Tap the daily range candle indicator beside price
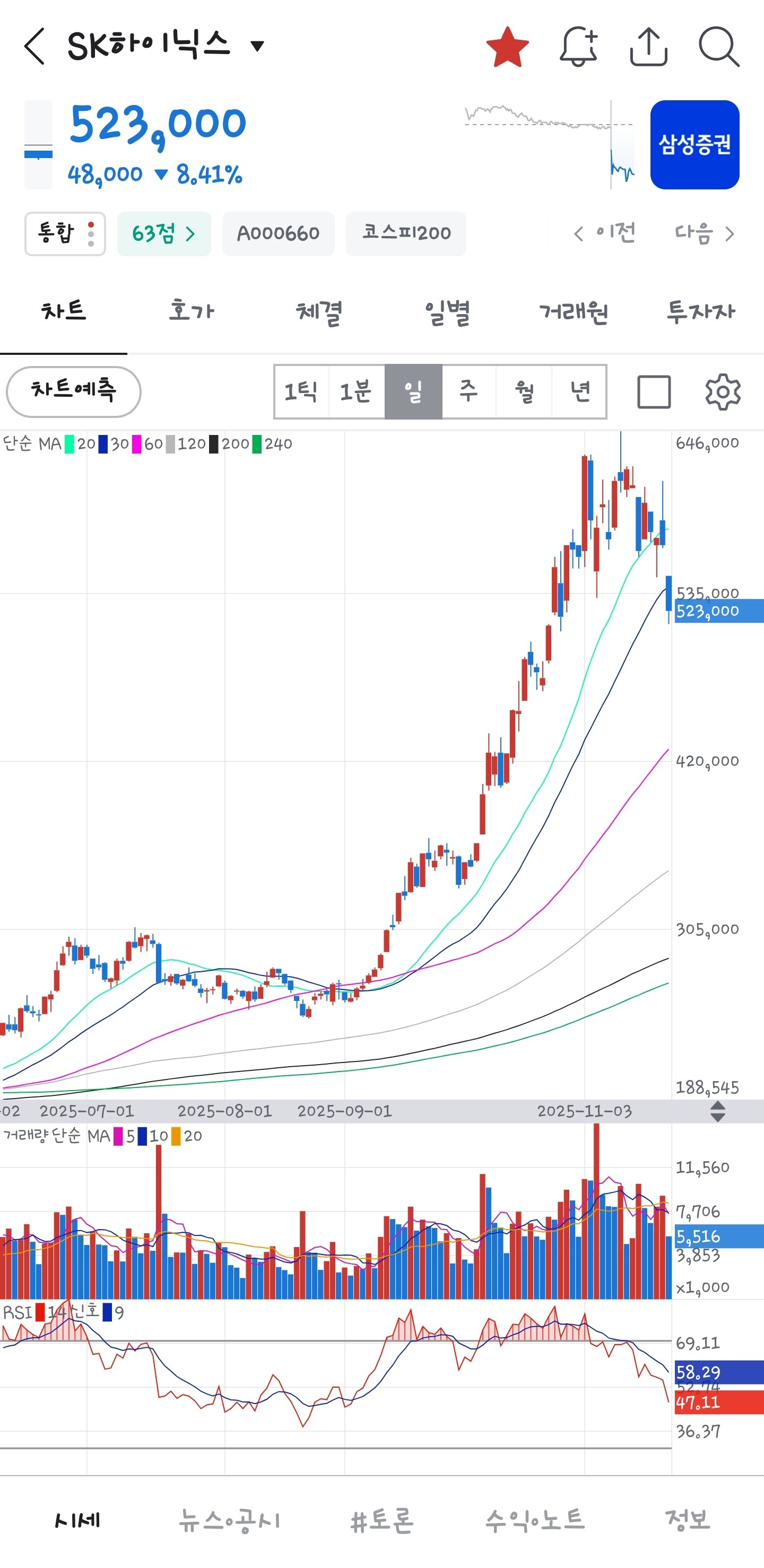 pyautogui.click(x=38, y=145)
